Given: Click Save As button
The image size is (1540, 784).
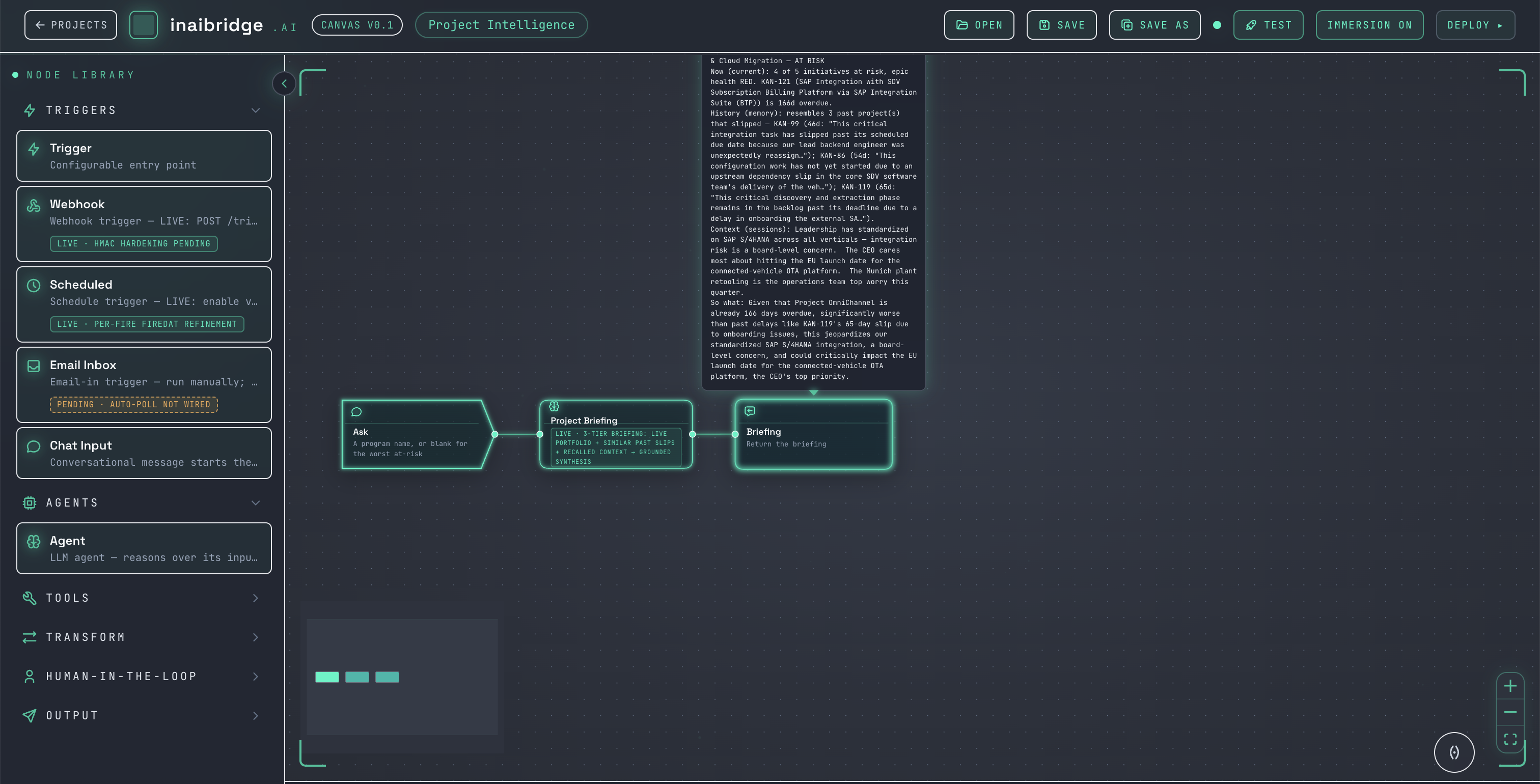Looking at the screenshot, I should point(1154,25).
